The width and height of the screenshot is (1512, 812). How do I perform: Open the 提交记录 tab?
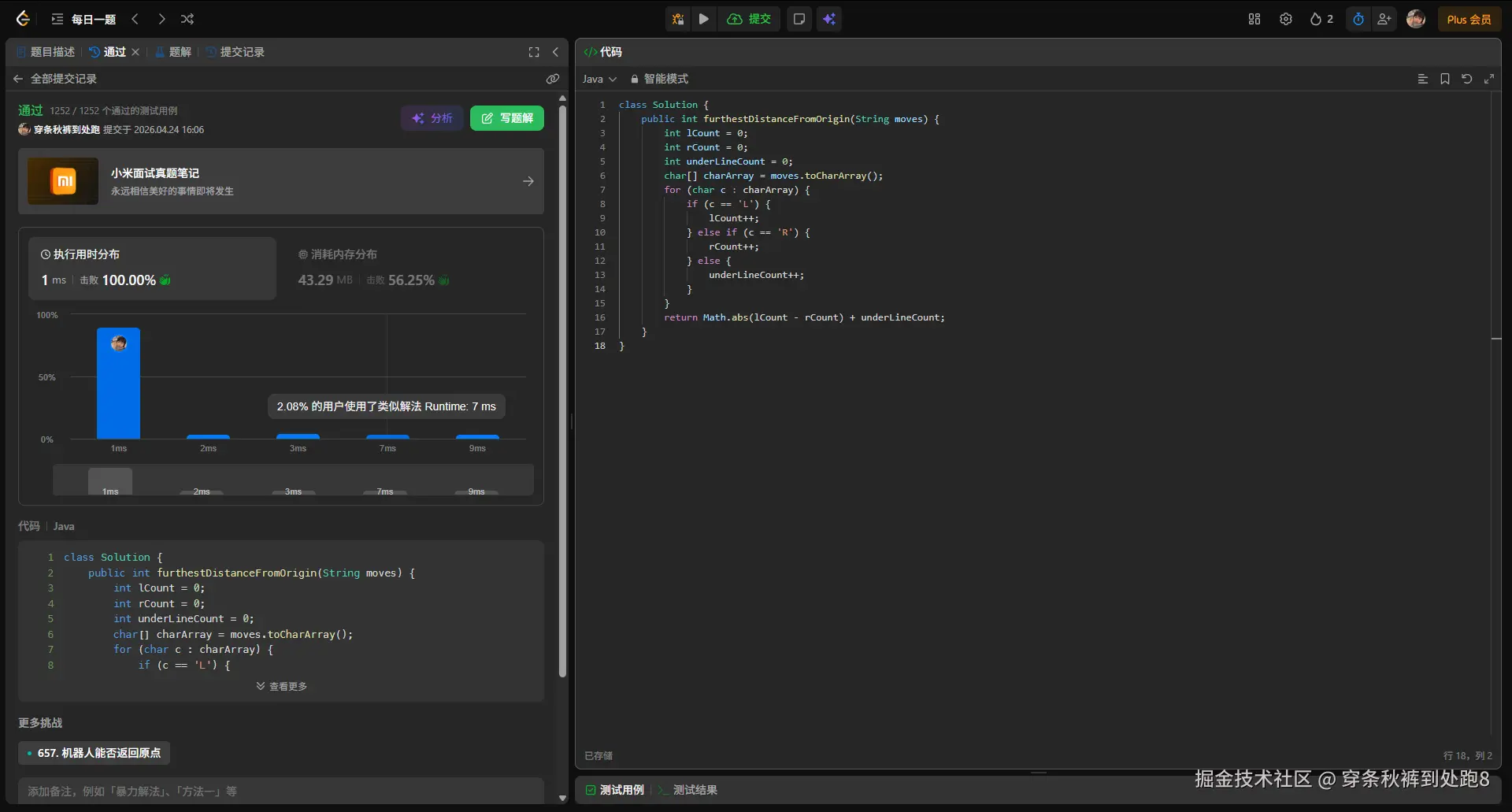click(235, 52)
